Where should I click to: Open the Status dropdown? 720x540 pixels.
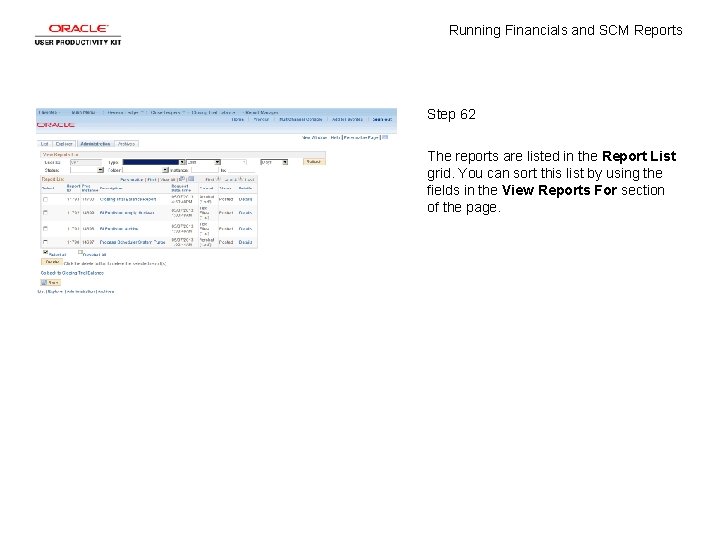tap(87, 170)
